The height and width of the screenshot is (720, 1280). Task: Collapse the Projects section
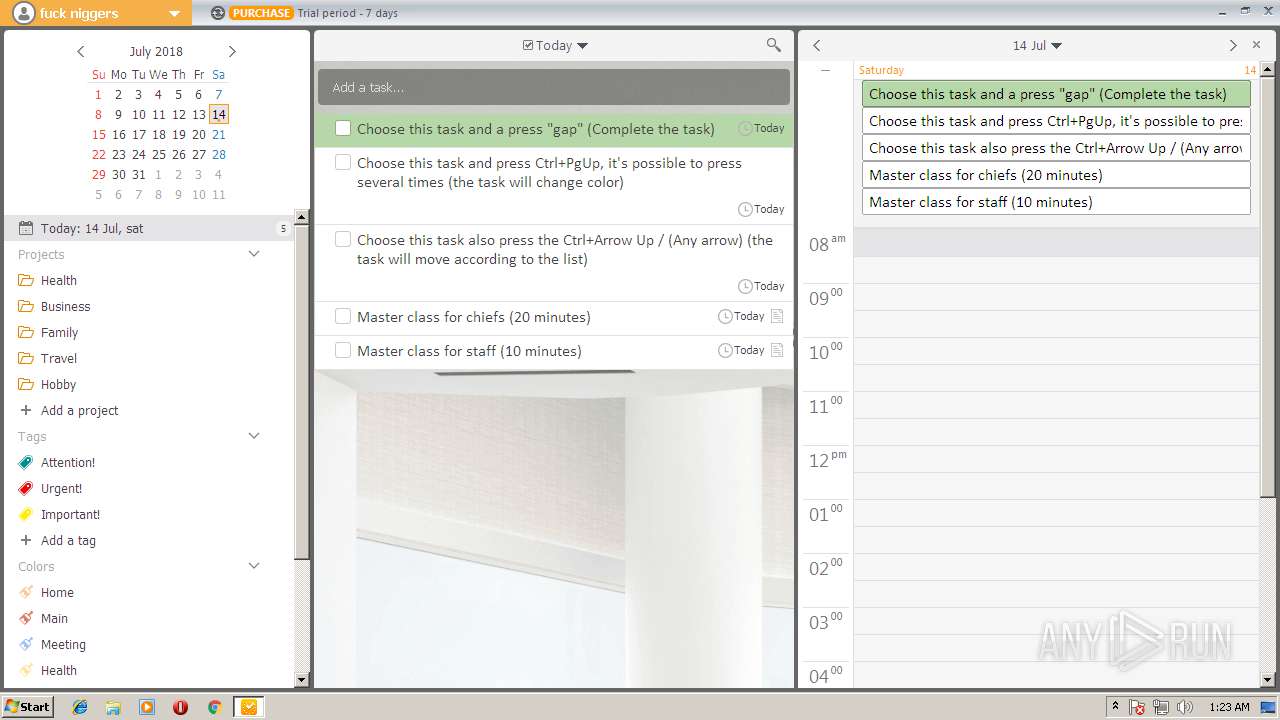point(254,254)
